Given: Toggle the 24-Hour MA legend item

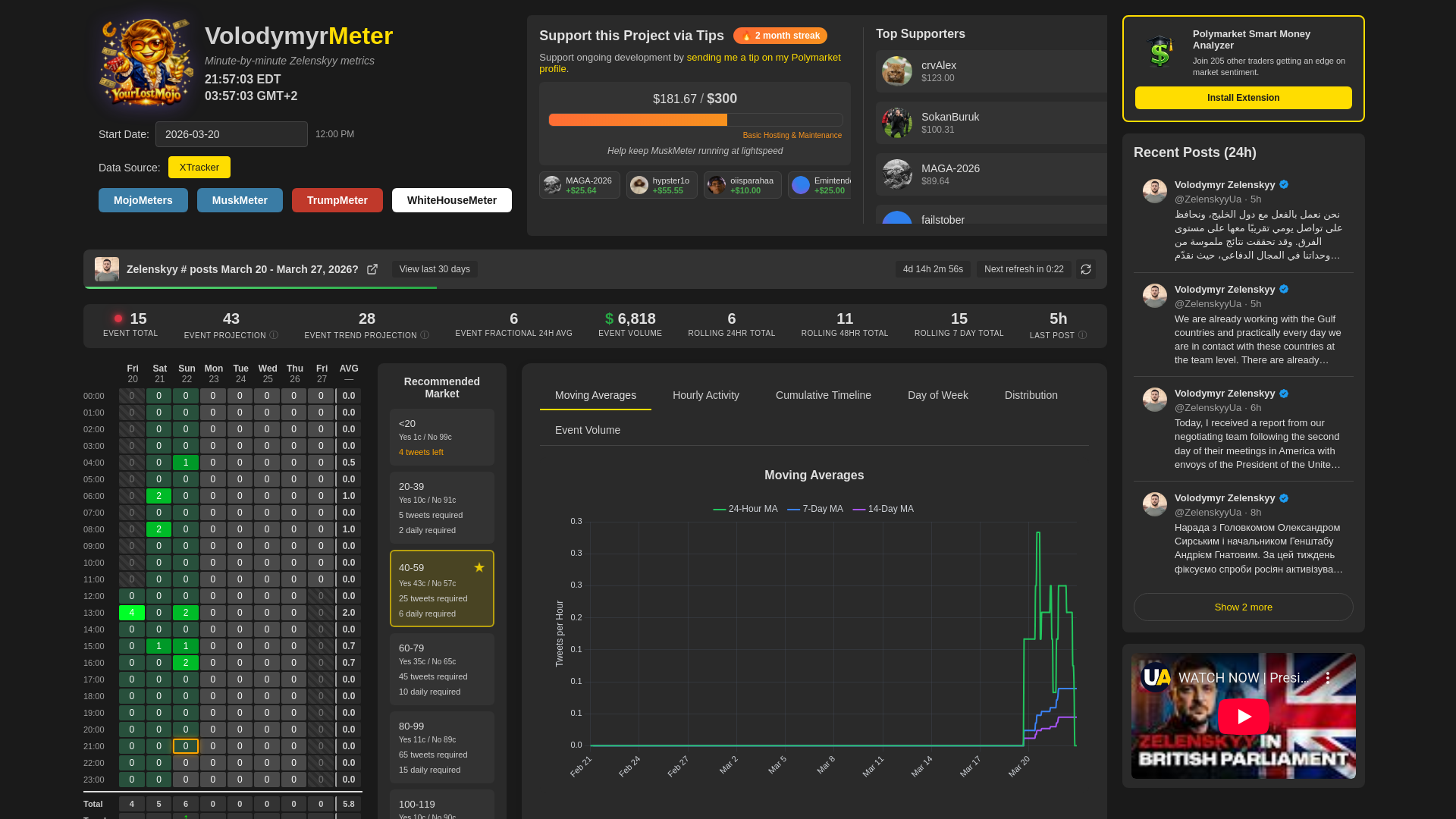Looking at the screenshot, I should [x=745, y=509].
